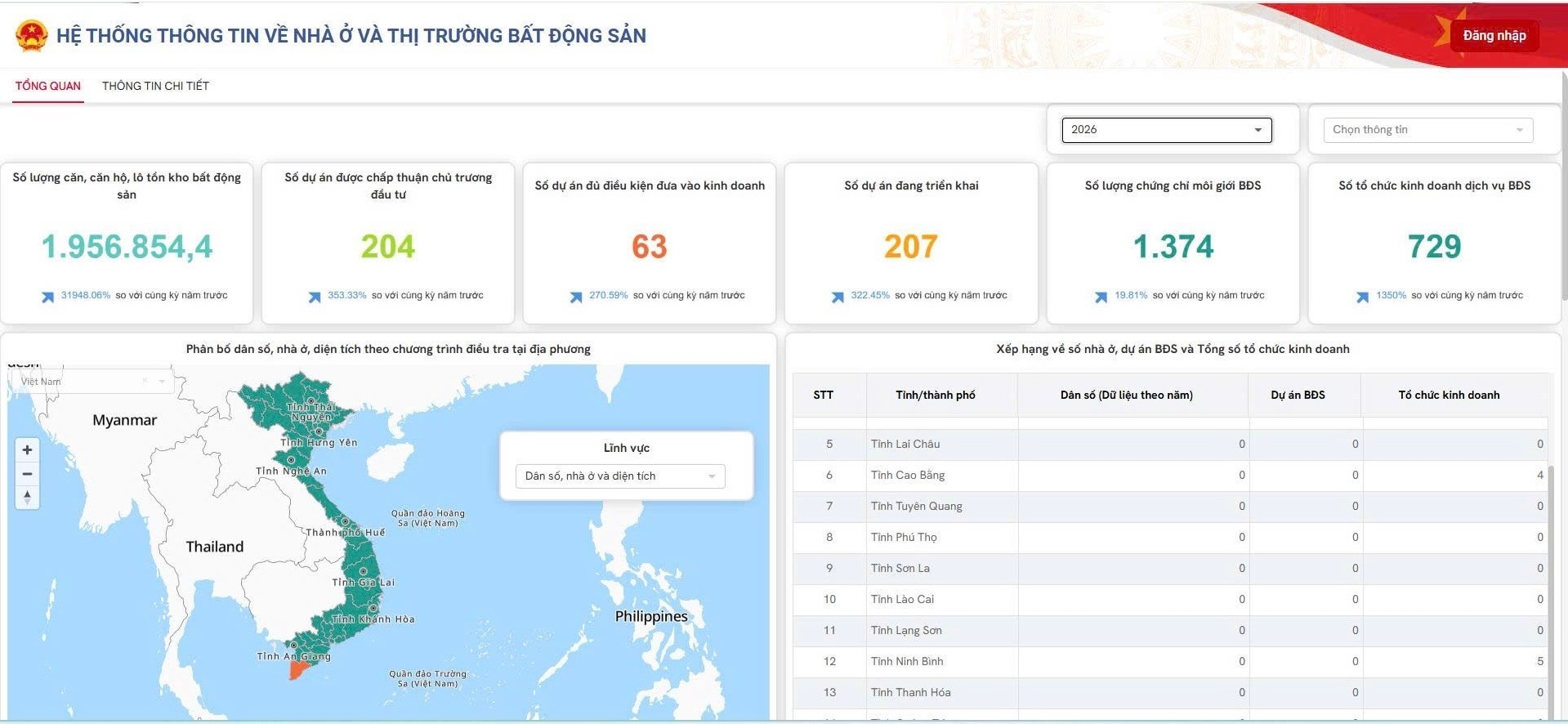1568x724 pixels.
Task: Open the Việt Nam region selector arrow
Action: pos(162,381)
